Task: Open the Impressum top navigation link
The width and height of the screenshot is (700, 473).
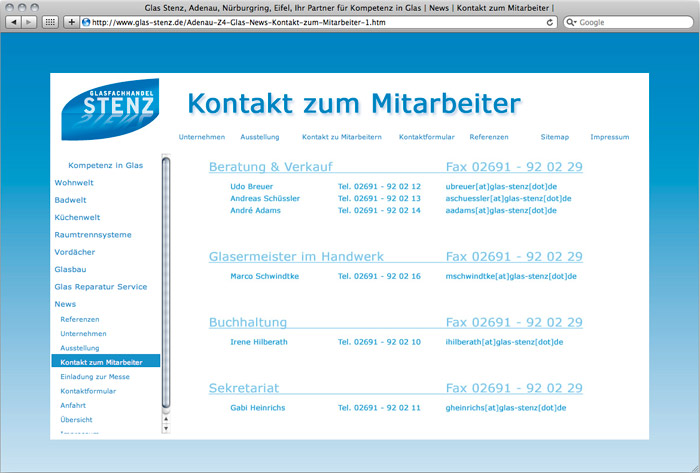Action: point(610,137)
